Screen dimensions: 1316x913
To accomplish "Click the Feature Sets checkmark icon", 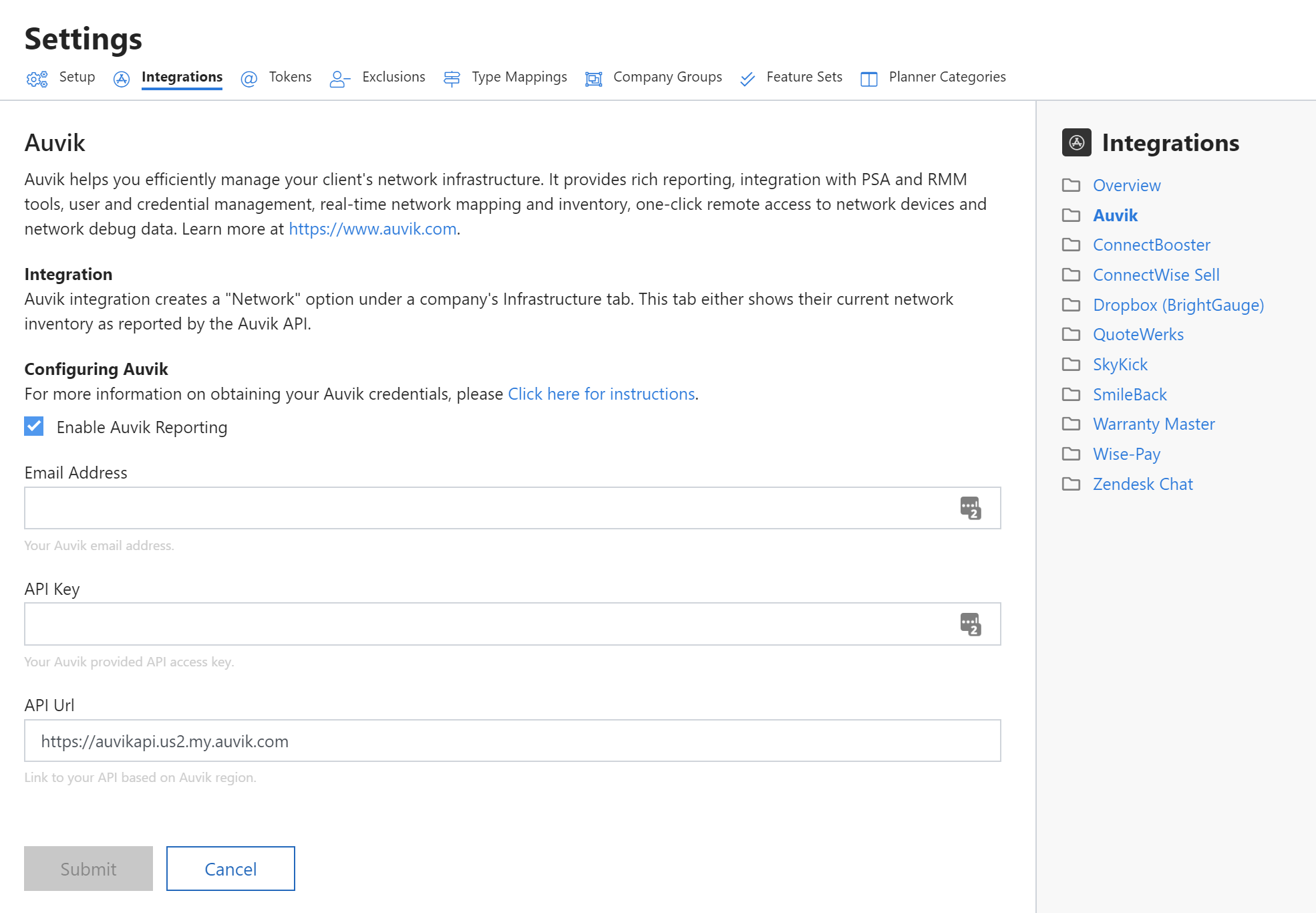I will (748, 80).
